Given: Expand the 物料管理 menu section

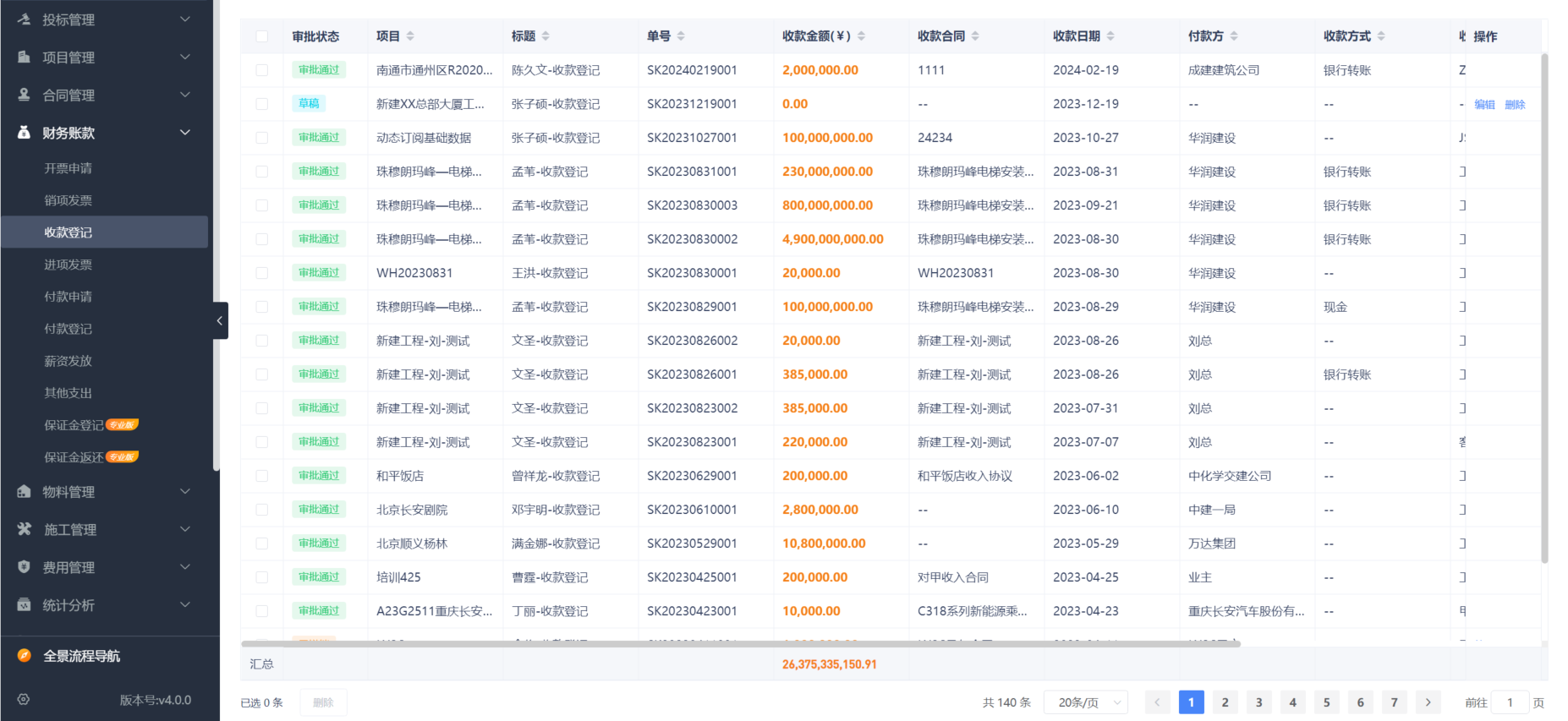Looking at the screenshot, I should (x=185, y=492).
